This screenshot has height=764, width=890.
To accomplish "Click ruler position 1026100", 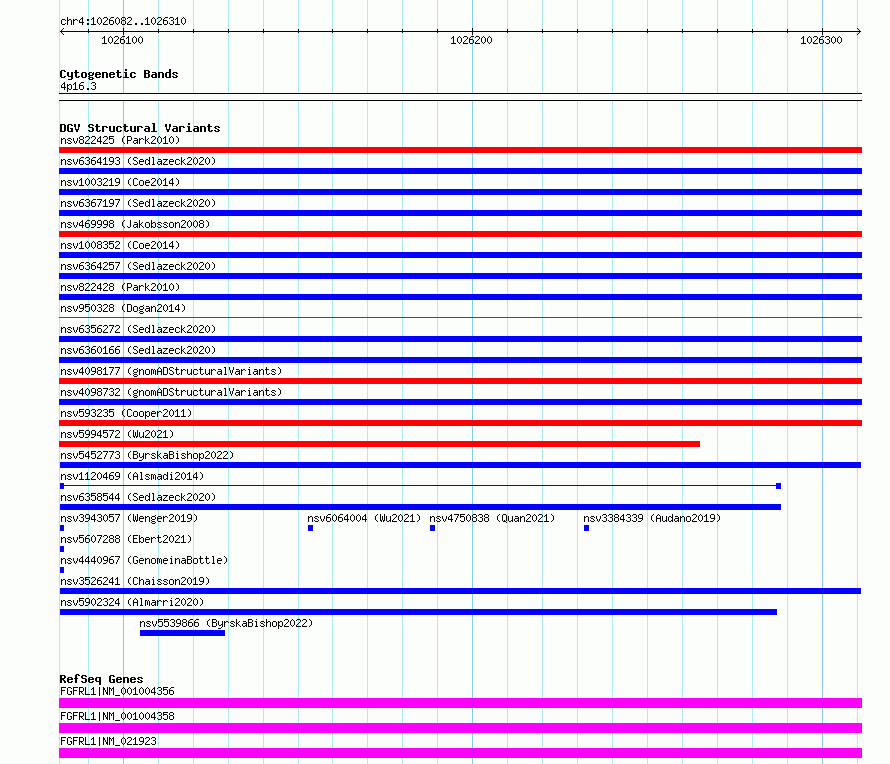I will pos(122,40).
